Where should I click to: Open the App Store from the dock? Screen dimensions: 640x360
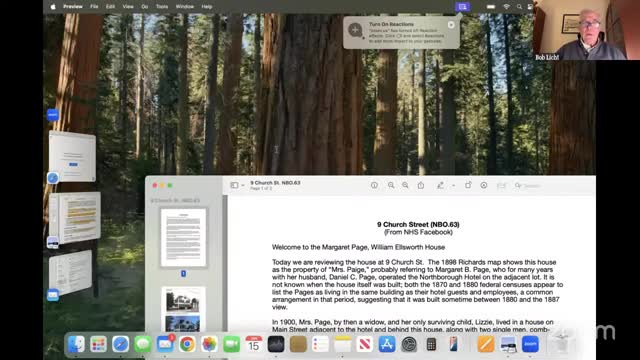(x=387, y=344)
